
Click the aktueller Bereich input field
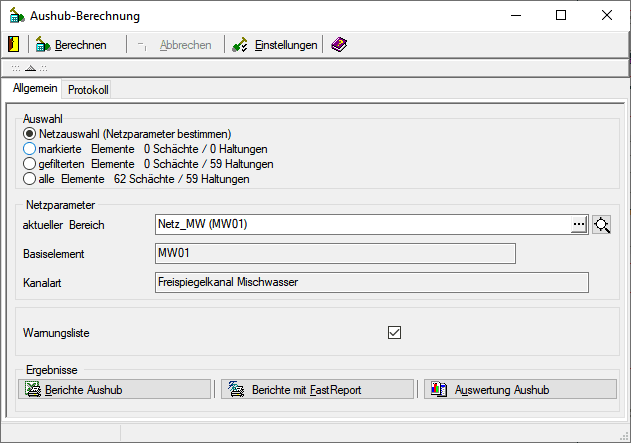tap(360, 224)
